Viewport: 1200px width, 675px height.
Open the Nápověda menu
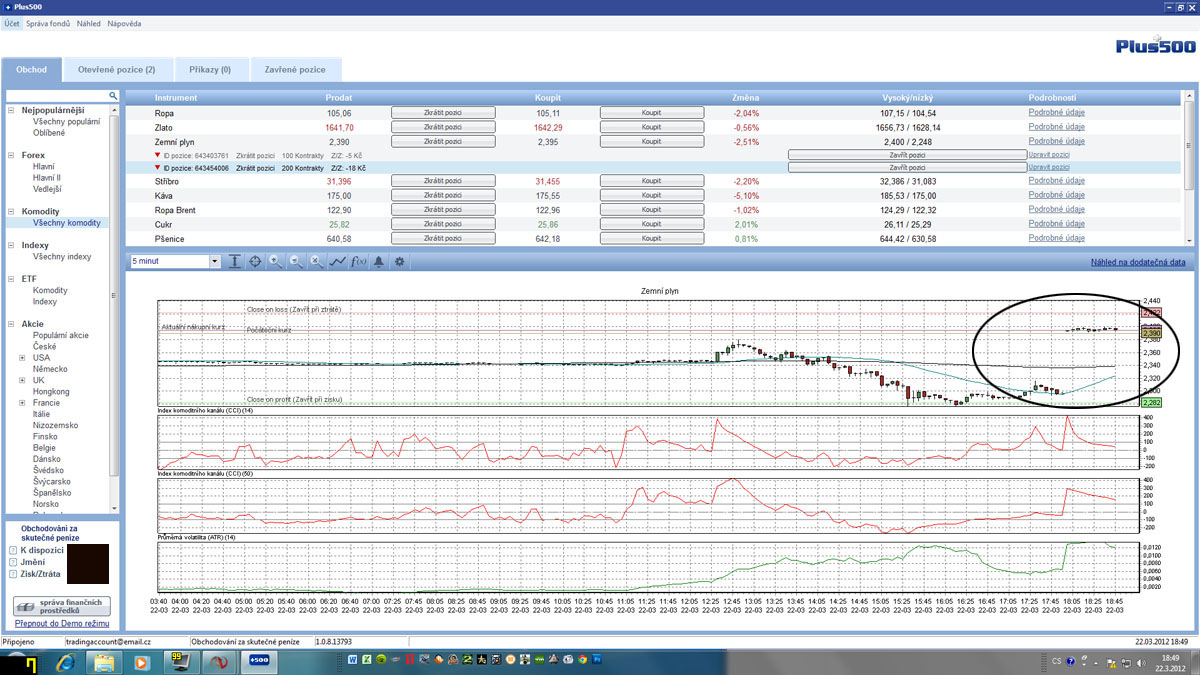tap(125, 23)
